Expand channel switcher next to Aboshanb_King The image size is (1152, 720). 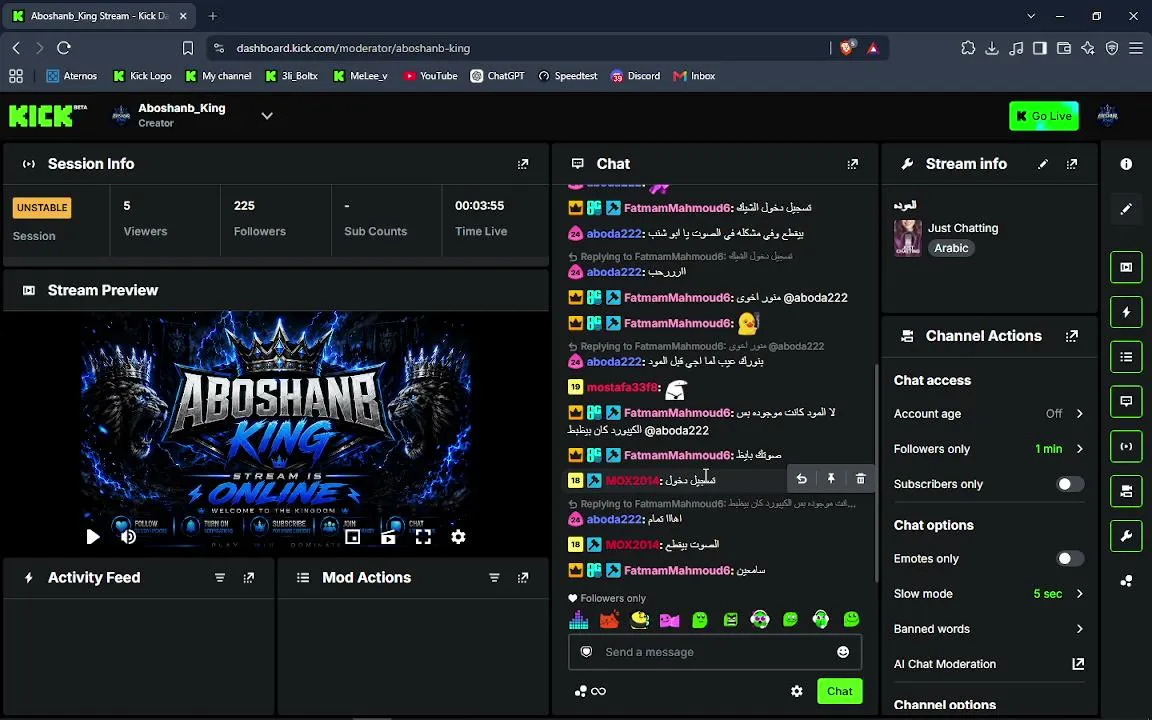[267, 115]
